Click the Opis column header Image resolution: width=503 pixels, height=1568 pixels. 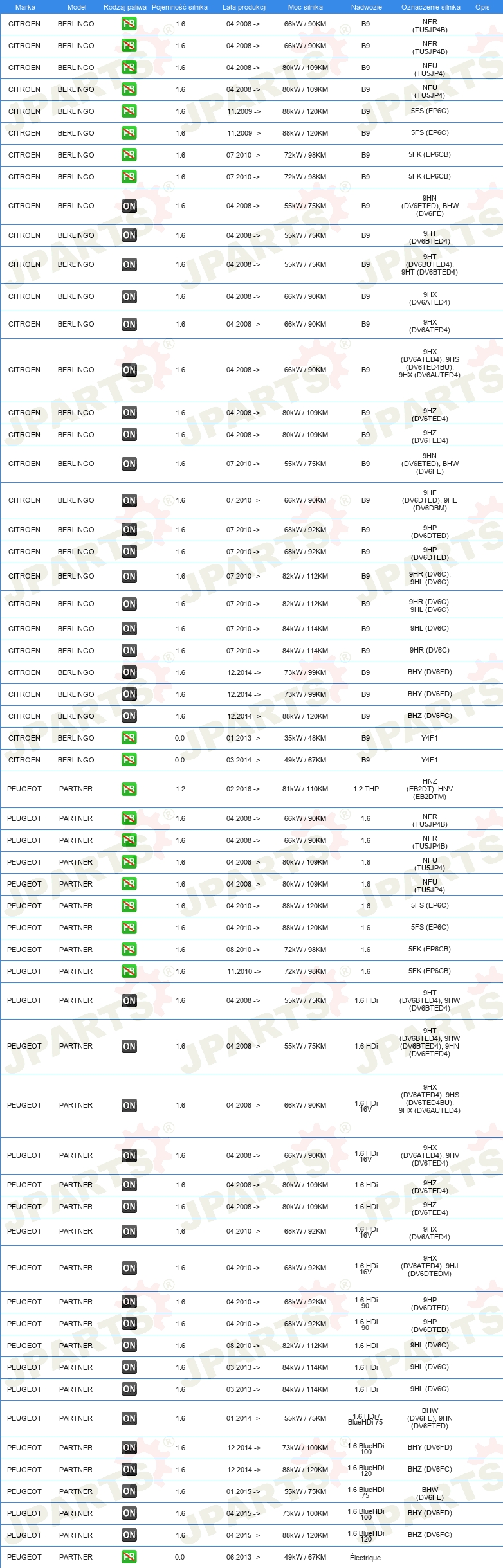482,7
